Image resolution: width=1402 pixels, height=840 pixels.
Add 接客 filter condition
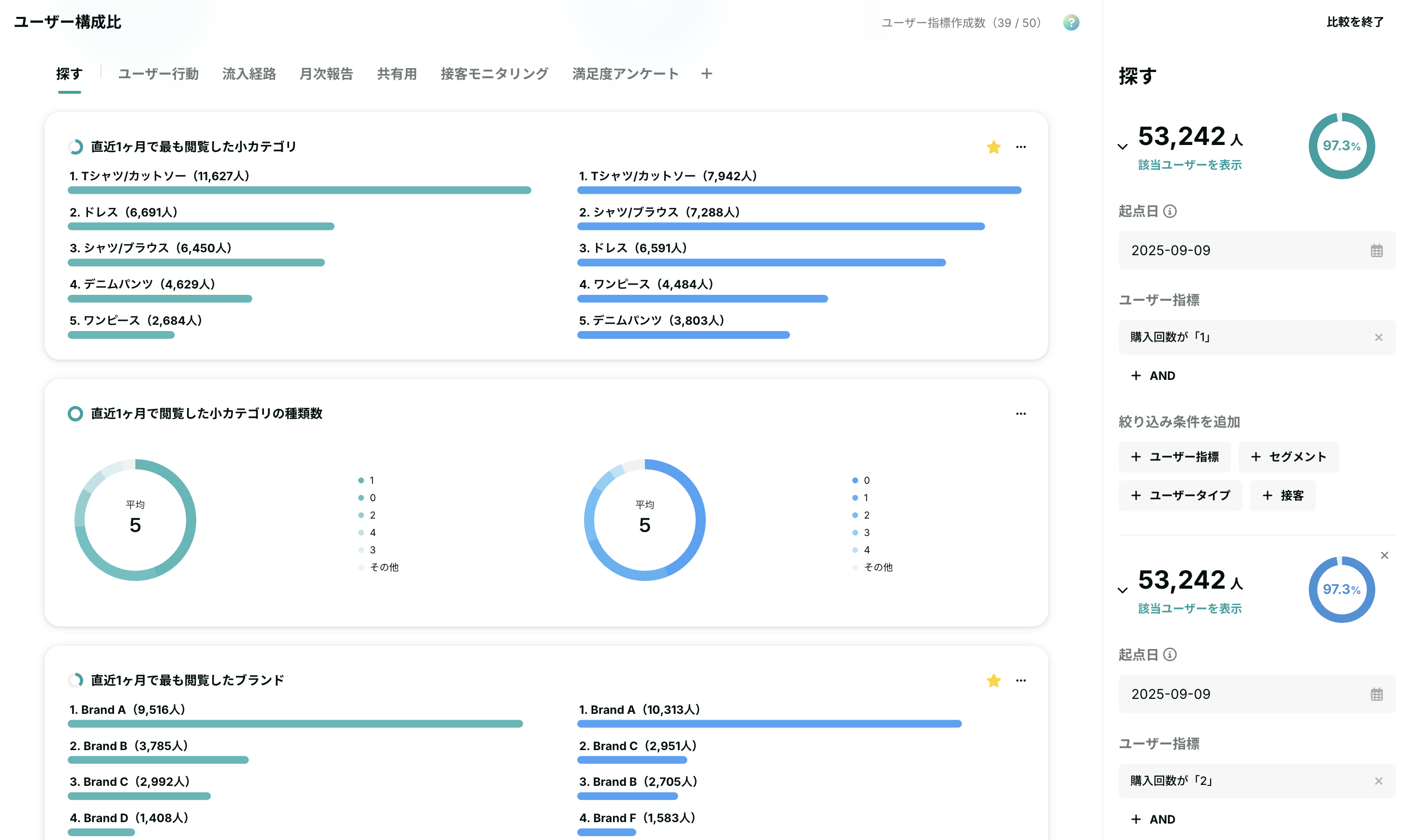(1283, 496)
